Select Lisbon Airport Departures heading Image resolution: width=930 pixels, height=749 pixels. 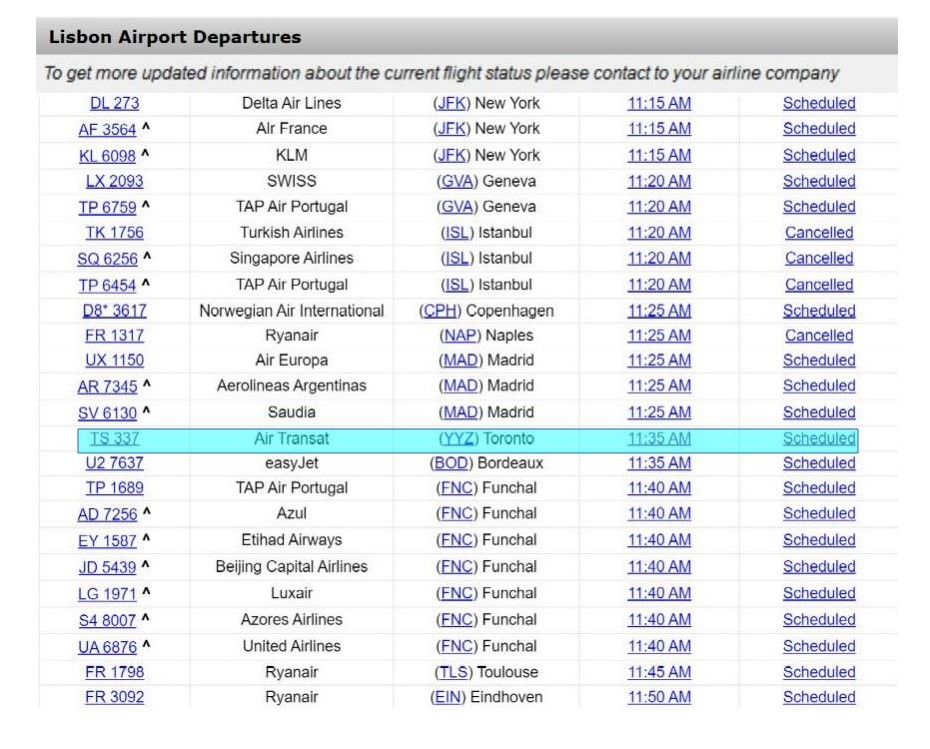(x=175, y=37)
